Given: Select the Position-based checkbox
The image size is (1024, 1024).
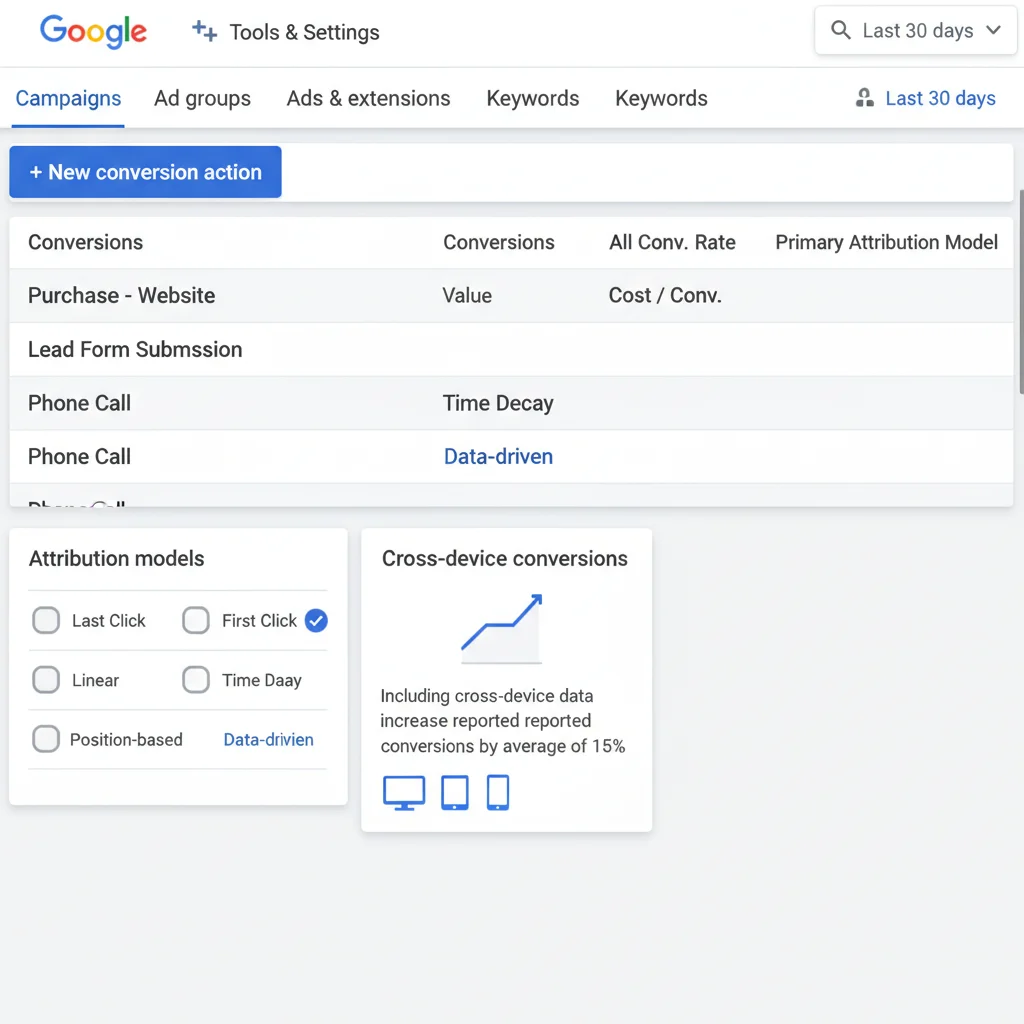Looking at the screenshot, I should coord(46,739).
